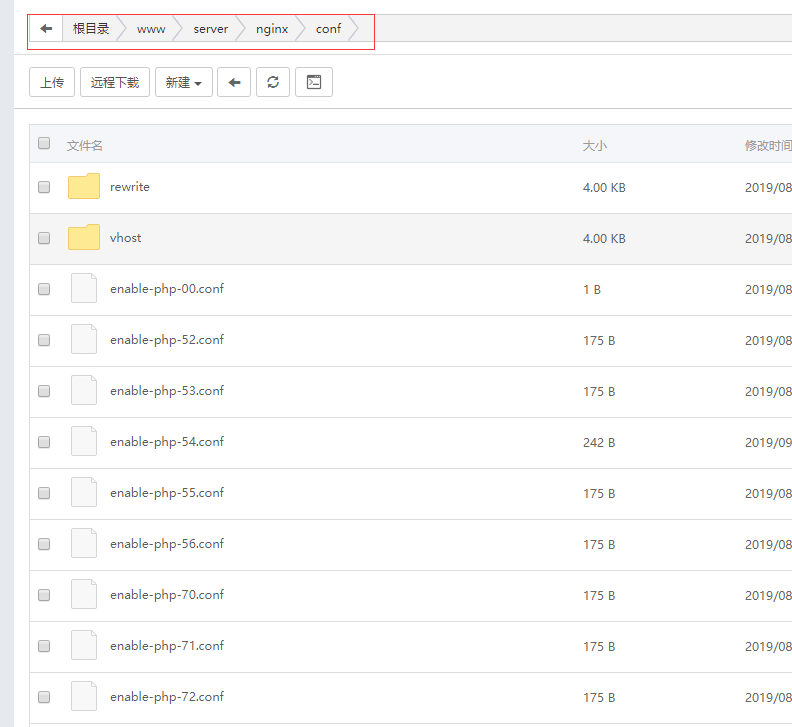Sort by the 大小 column header

tap(594, 146)
